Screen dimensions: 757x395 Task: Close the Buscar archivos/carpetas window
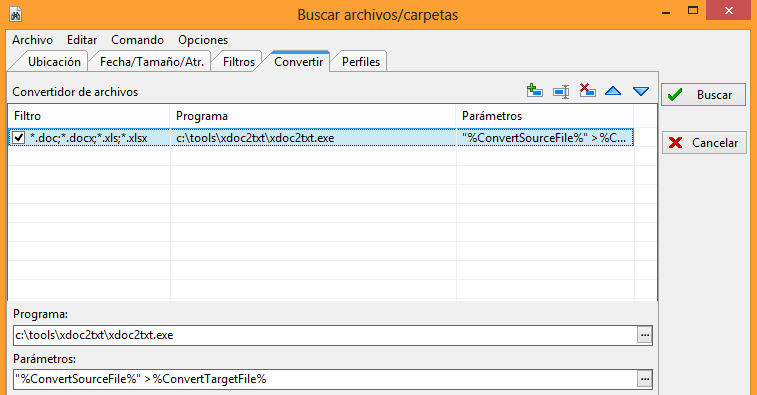tap(729, 10)
